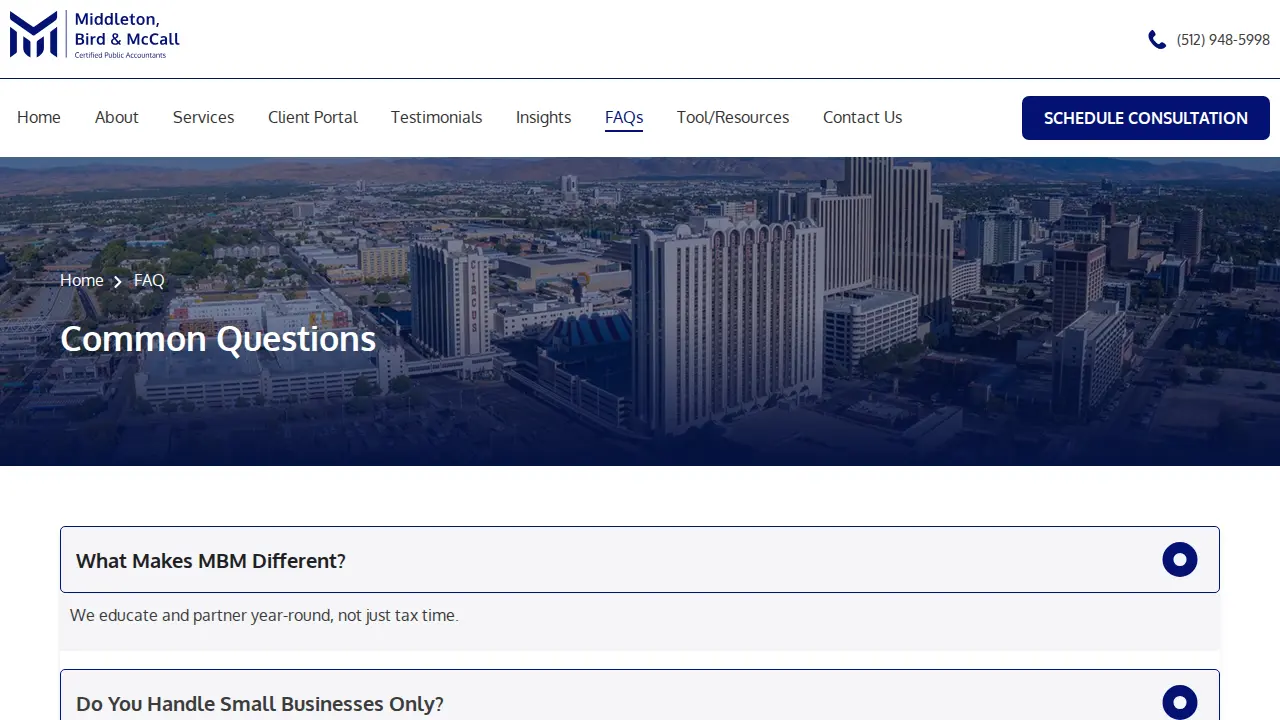Viewport: 1280px width, 720px height.
Task: View the Testimonials page
Action: (x=437, y=118)
